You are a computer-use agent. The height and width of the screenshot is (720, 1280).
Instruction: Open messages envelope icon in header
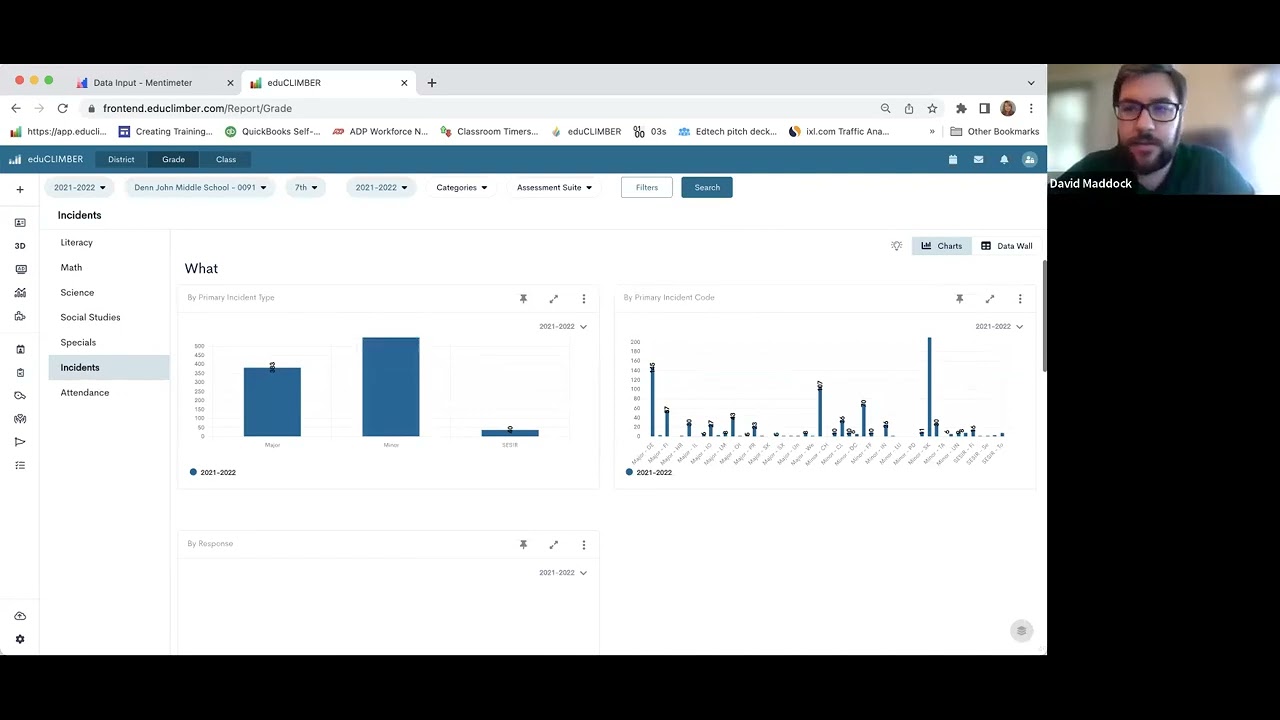pyautogui.click(x=978, y=159)
